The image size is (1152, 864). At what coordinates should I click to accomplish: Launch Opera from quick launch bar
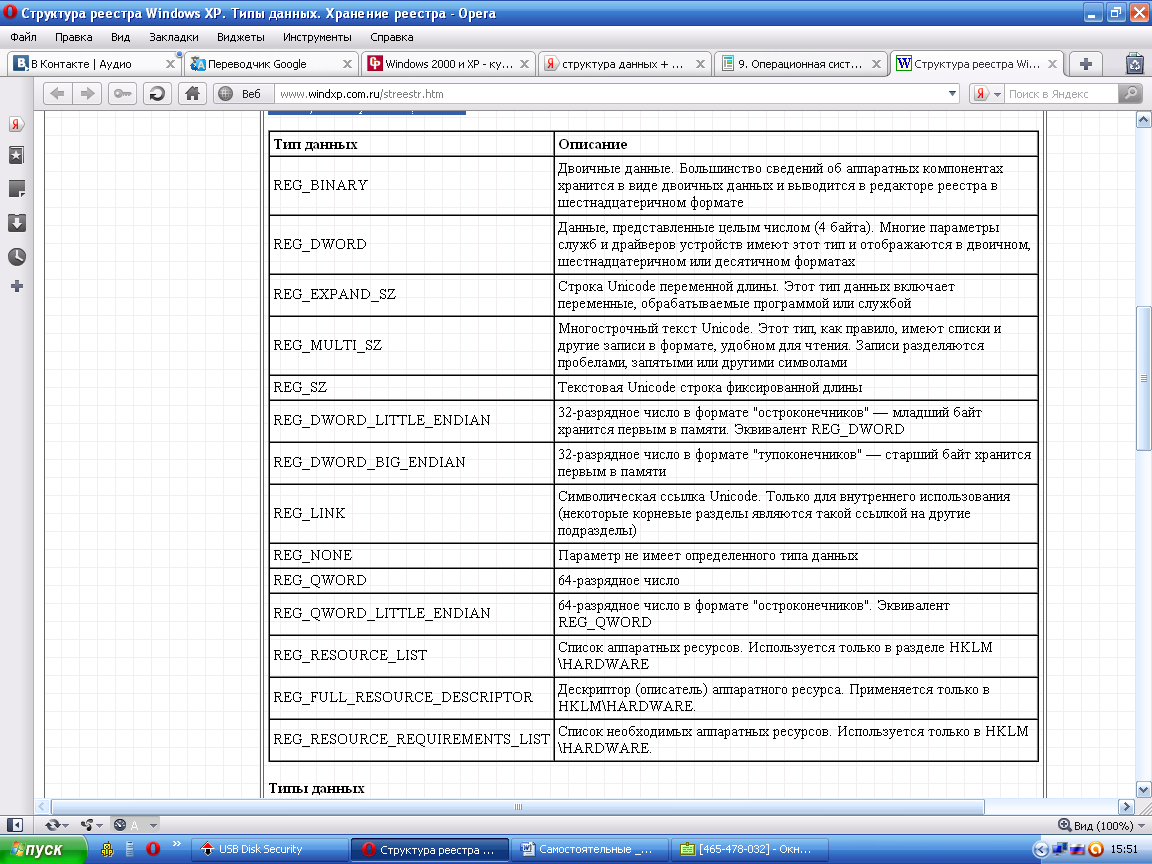[x=153, y=849]
